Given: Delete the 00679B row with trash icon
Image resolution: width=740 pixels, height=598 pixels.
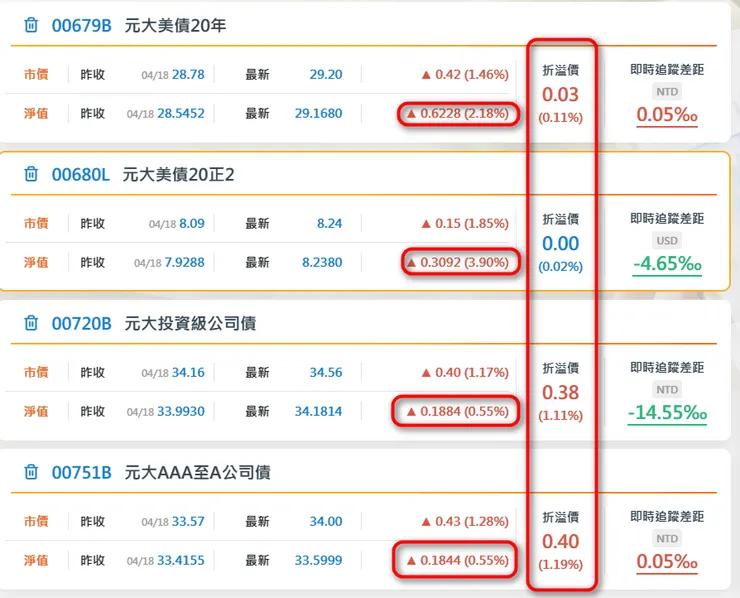Looking at the screenshot, I should [32, 25].
